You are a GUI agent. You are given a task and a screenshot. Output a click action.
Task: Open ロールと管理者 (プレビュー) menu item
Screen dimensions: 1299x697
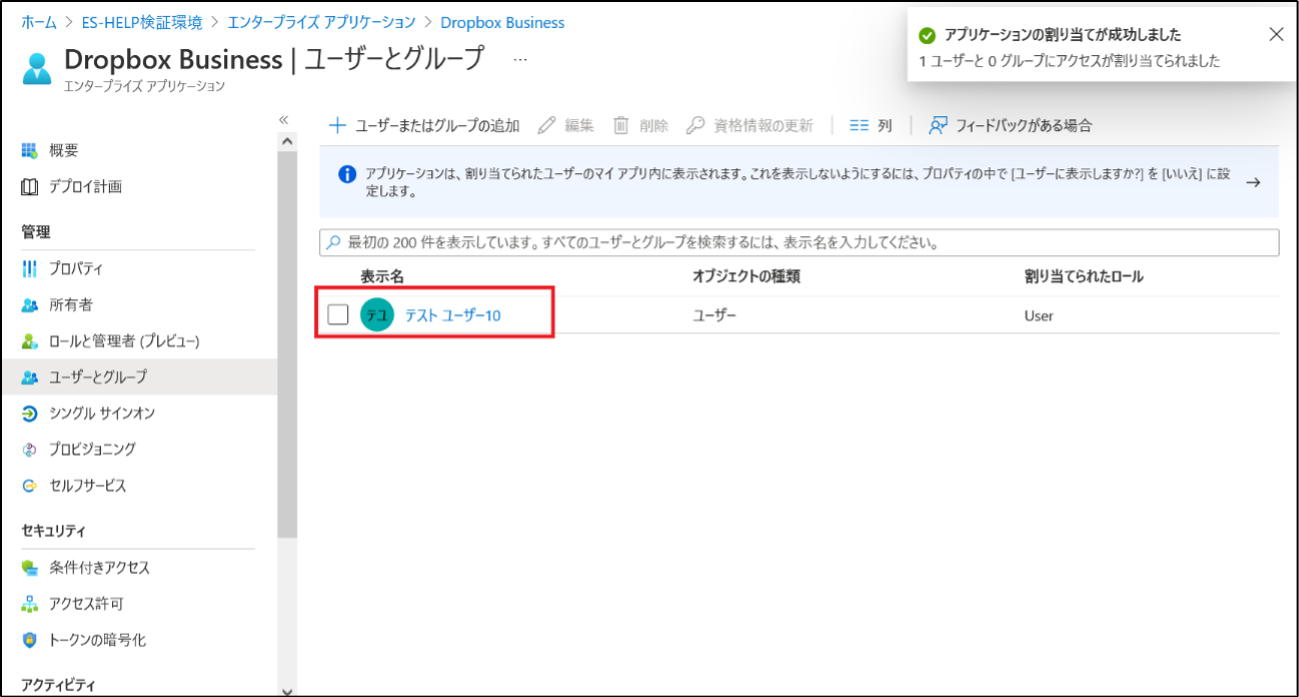pos(125,342)
